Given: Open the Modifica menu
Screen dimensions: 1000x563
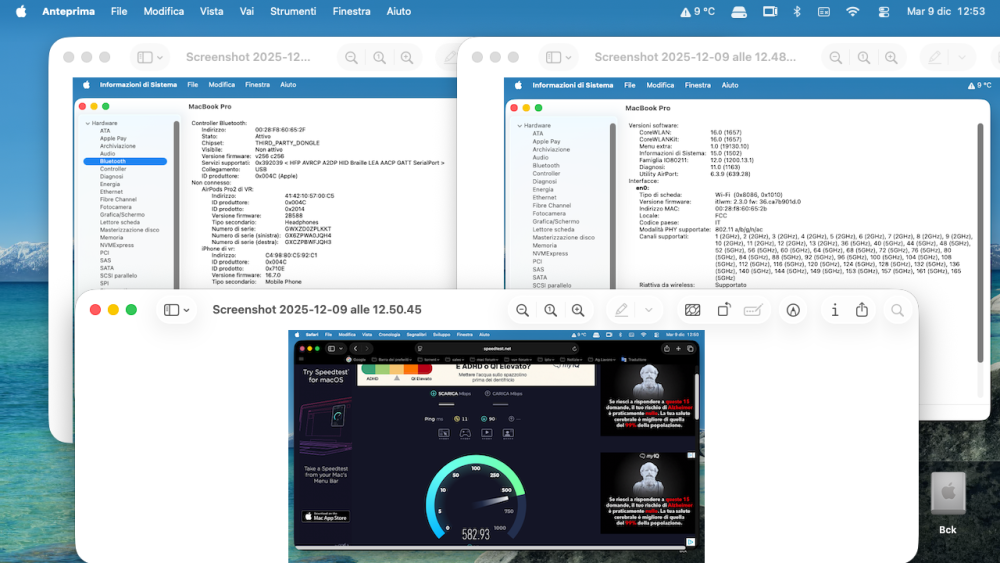Looking at the screenshot, I should (x=163, y=11).
